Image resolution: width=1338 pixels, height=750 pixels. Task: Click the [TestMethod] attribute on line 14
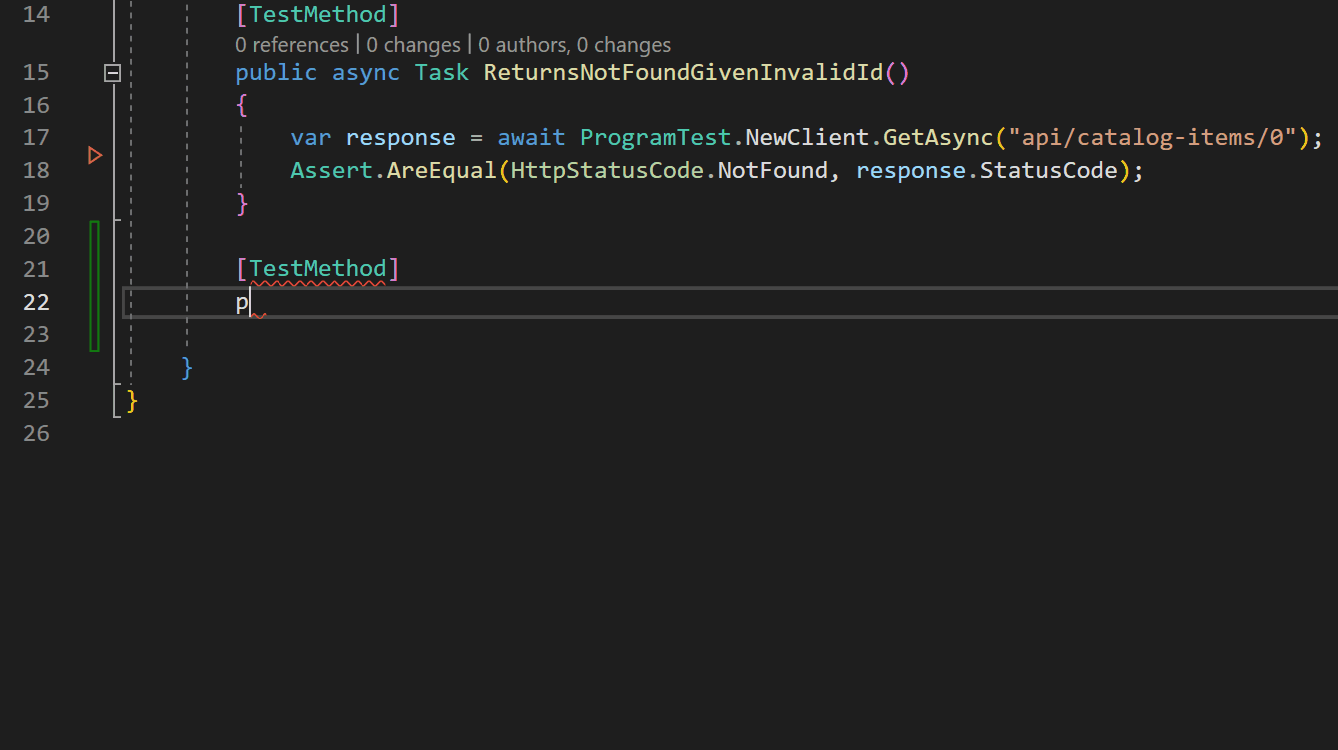316,14
